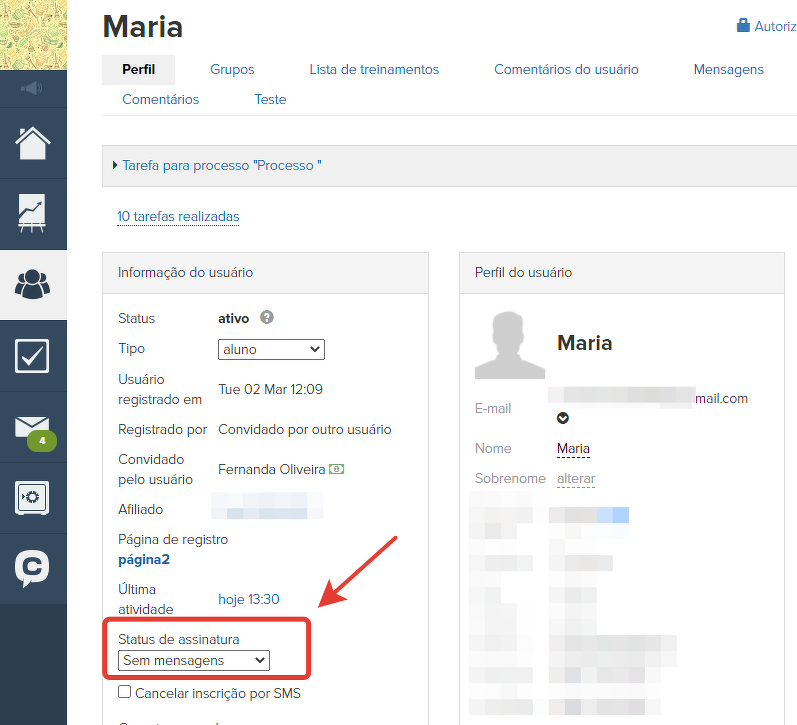The height and width of the screenshot is (725, 797).
Task: Open the users group sidebar icon
Action: tap(33, 284)
